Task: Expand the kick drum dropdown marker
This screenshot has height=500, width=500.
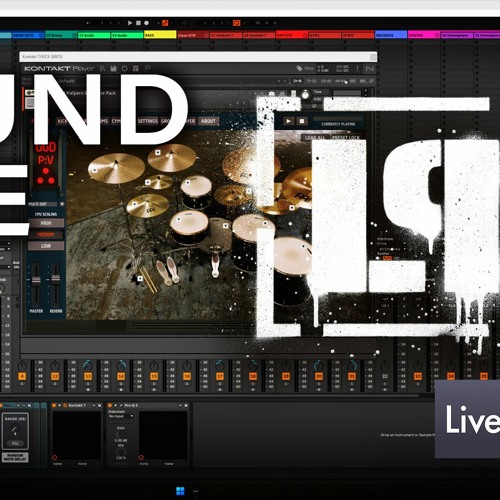Action: pyautogui.click(x=225, y=226)
